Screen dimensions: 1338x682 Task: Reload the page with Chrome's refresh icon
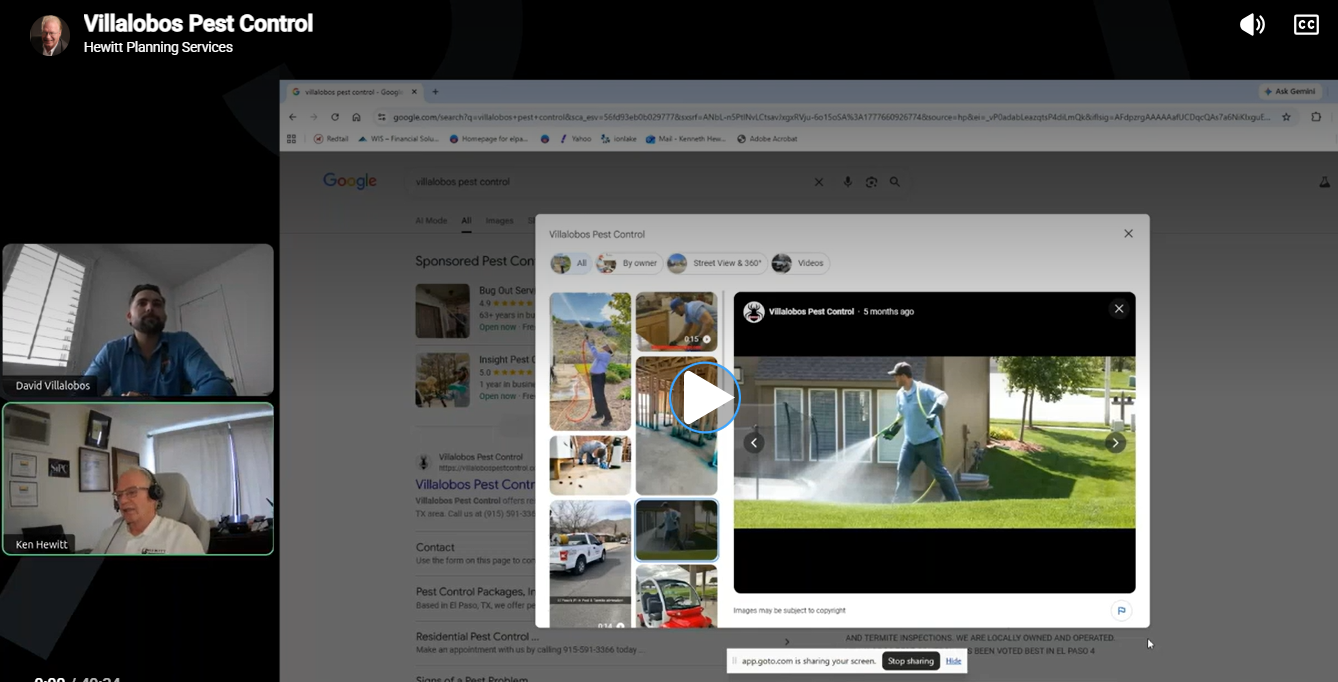pos(335,116)
